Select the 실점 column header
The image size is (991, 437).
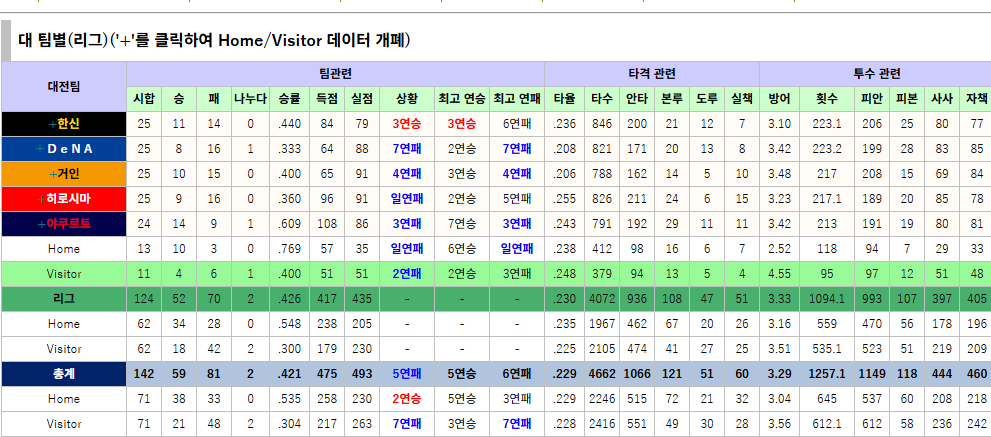coord(362,99)
